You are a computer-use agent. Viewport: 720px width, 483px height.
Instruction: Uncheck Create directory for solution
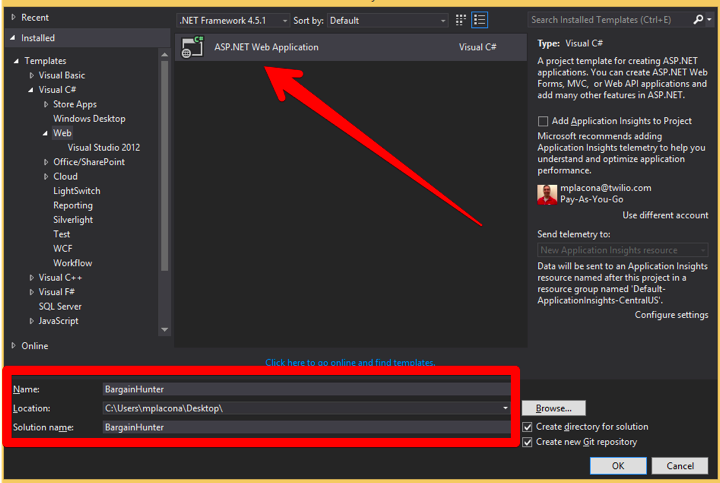pyautogui.click(x=528, y=427)
